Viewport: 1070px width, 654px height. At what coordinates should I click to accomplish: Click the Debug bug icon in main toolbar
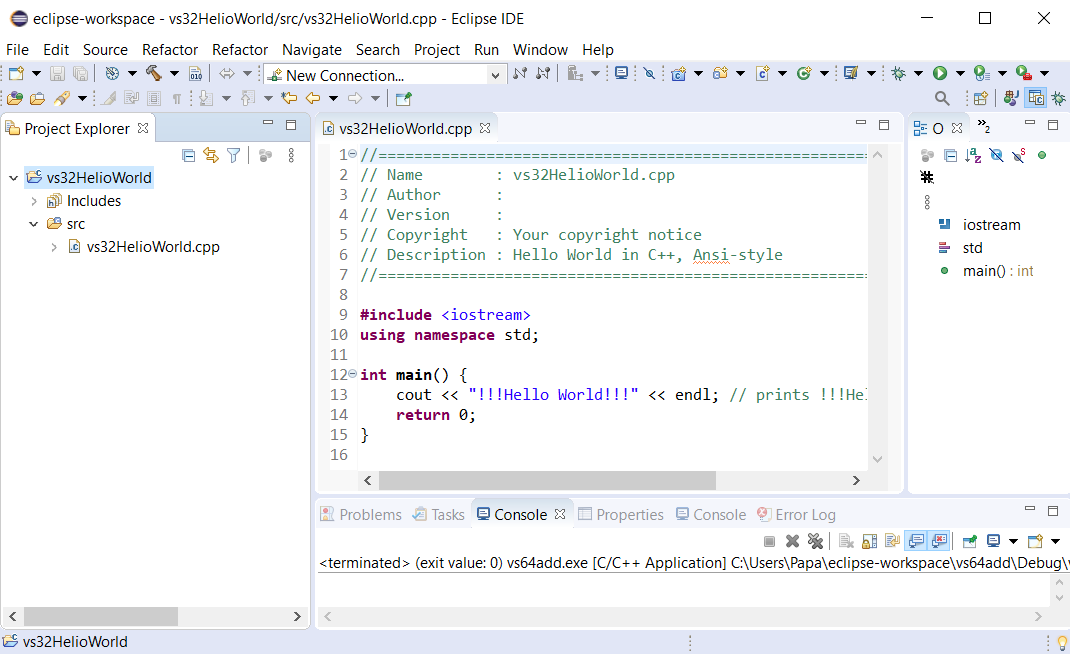click(x=898, y=73)
